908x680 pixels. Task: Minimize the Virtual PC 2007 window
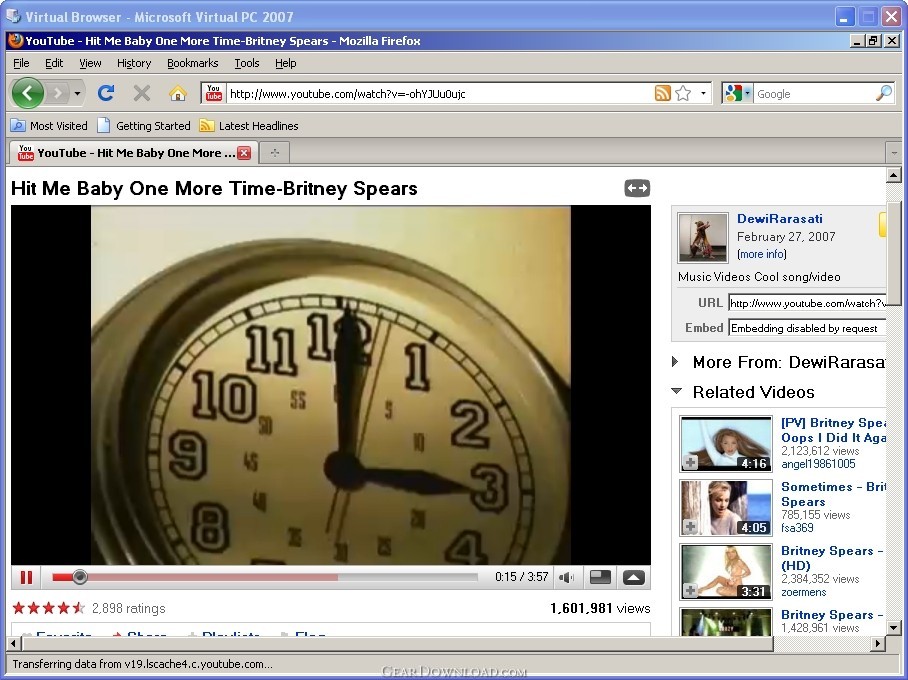845,17
